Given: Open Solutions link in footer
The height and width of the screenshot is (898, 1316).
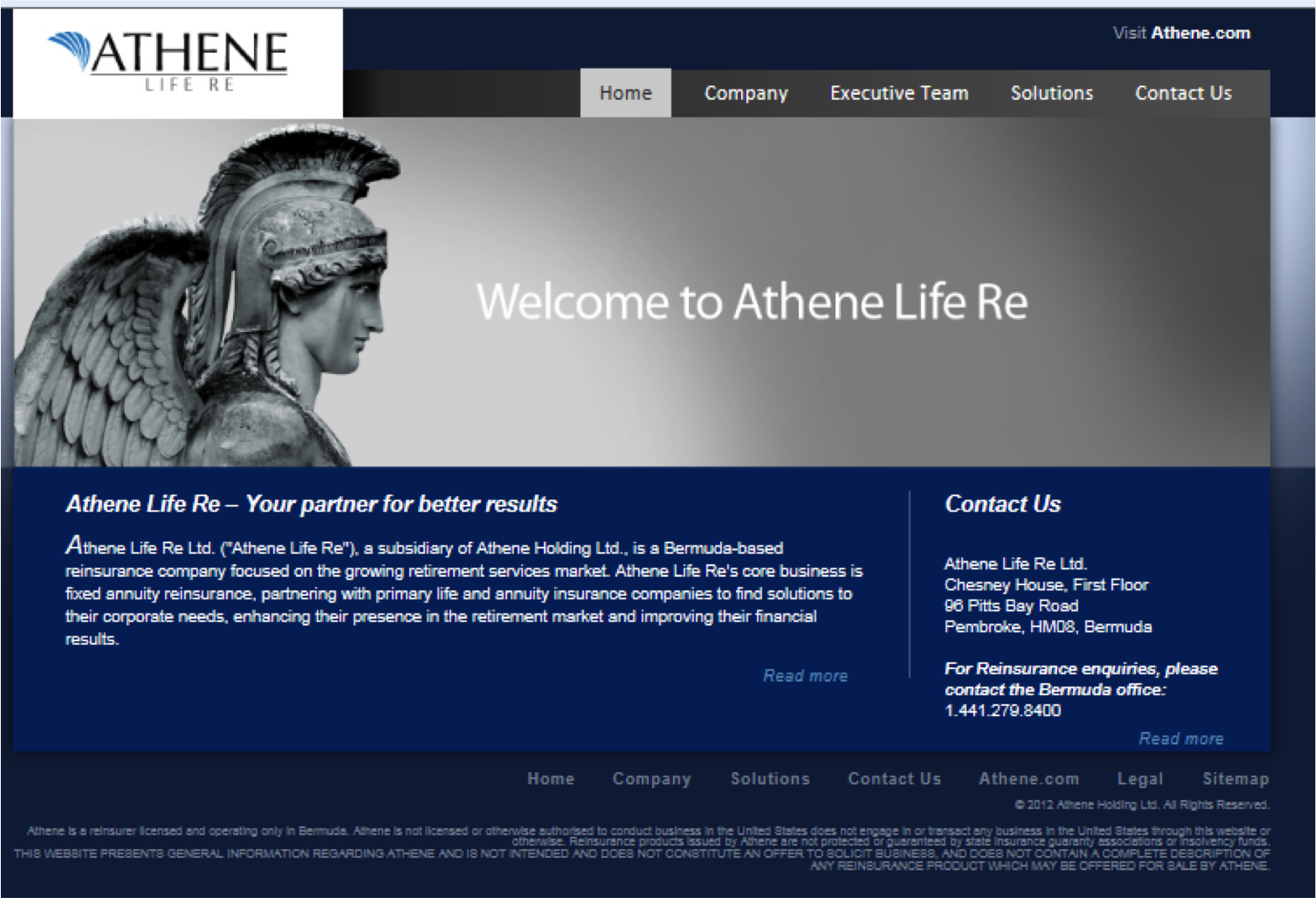Looking at the screenshot, I should coord(770,779).
